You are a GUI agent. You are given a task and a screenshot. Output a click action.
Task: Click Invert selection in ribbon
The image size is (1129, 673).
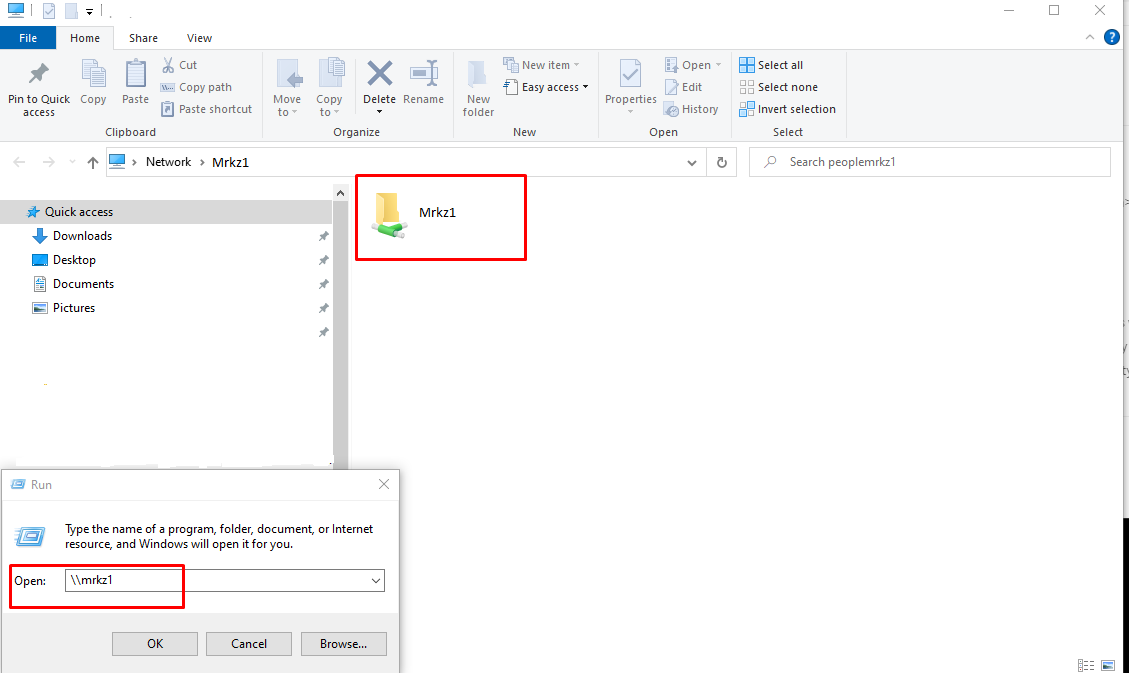pyautogui.click(x=788, y=109)
